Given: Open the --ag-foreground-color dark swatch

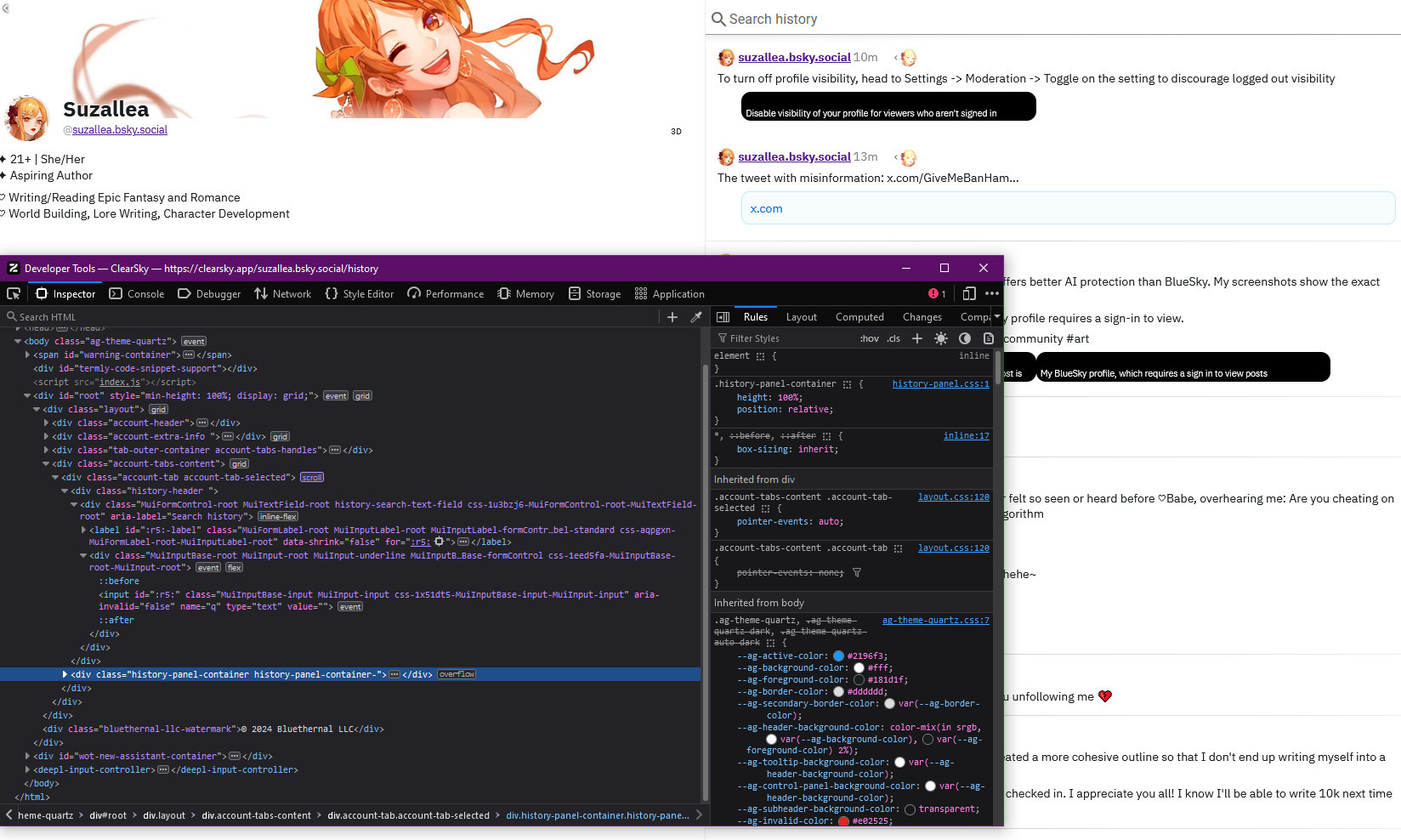Looking at the screenshot, I should click(859, 679).
